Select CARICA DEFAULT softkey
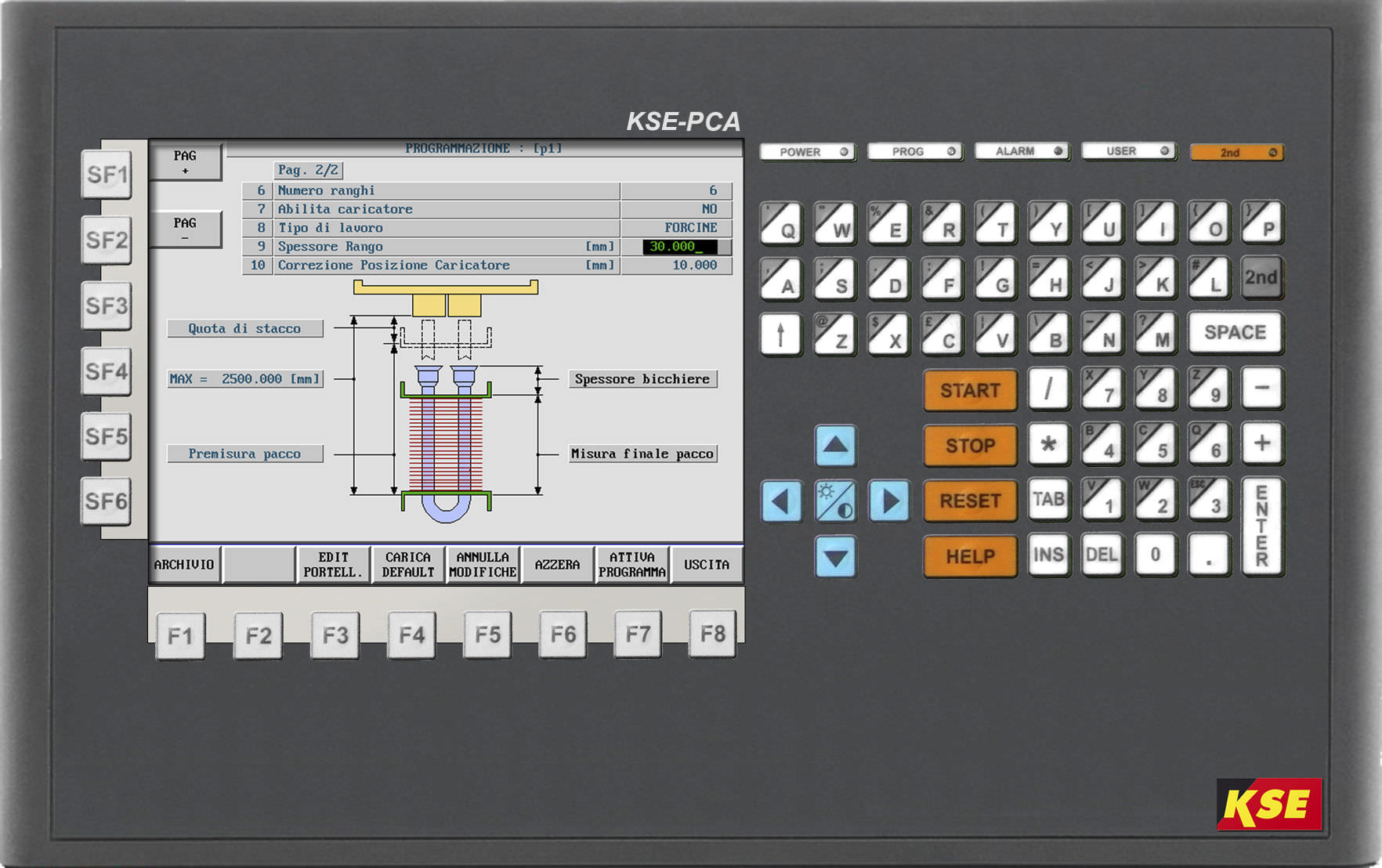1382x868 pixels. pos(407,565)
